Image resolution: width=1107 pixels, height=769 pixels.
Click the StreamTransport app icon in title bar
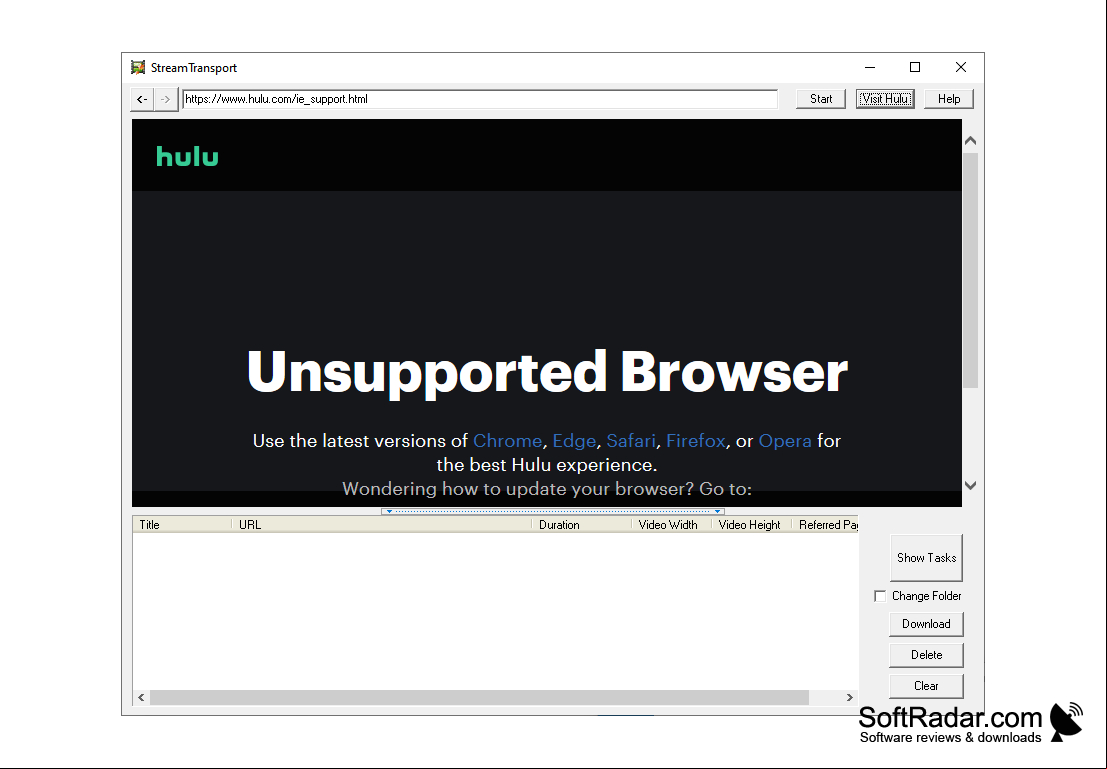click(x=138, y=68)
